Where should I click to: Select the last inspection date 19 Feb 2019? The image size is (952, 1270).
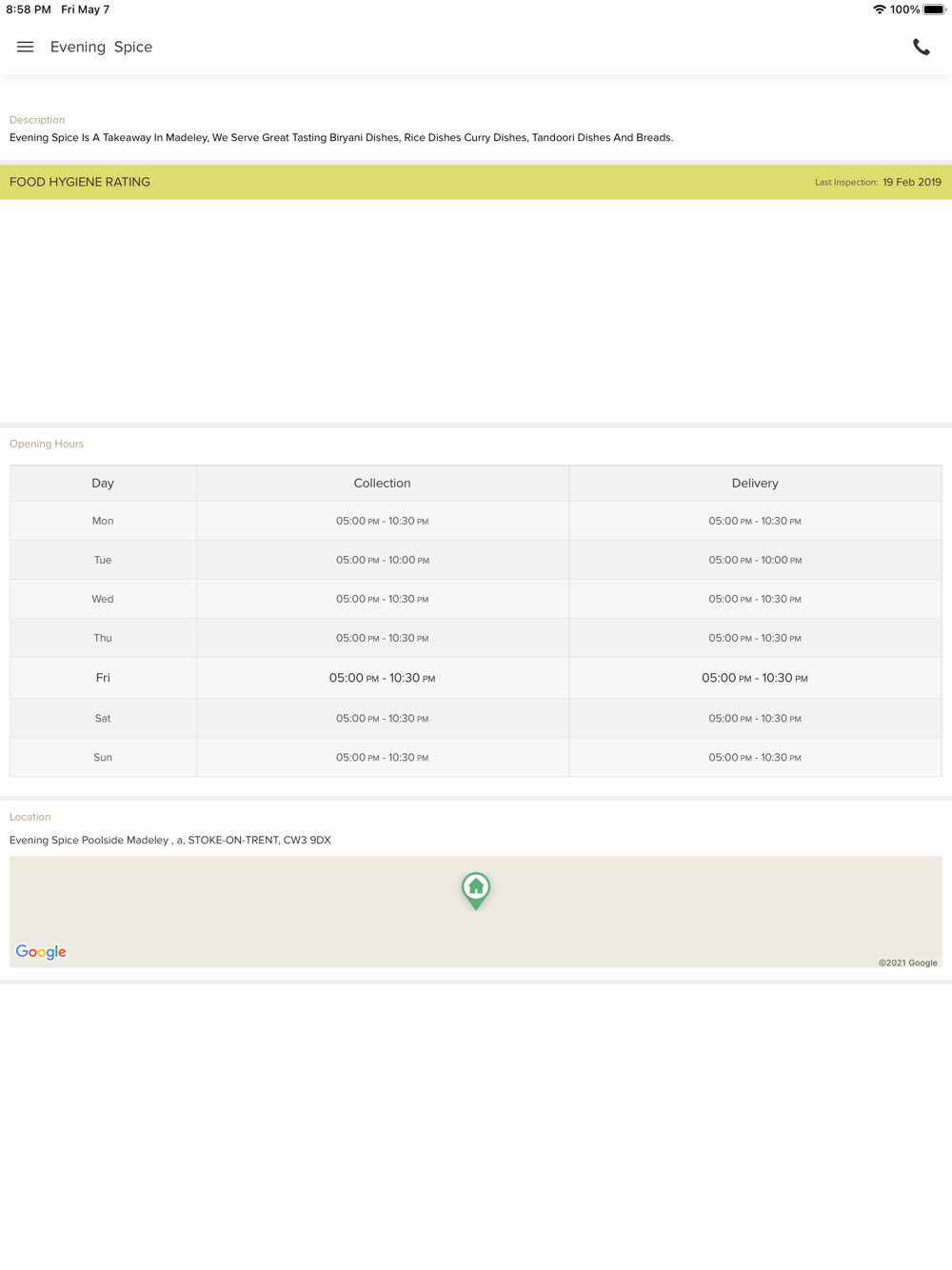click(x=911, y=182)
